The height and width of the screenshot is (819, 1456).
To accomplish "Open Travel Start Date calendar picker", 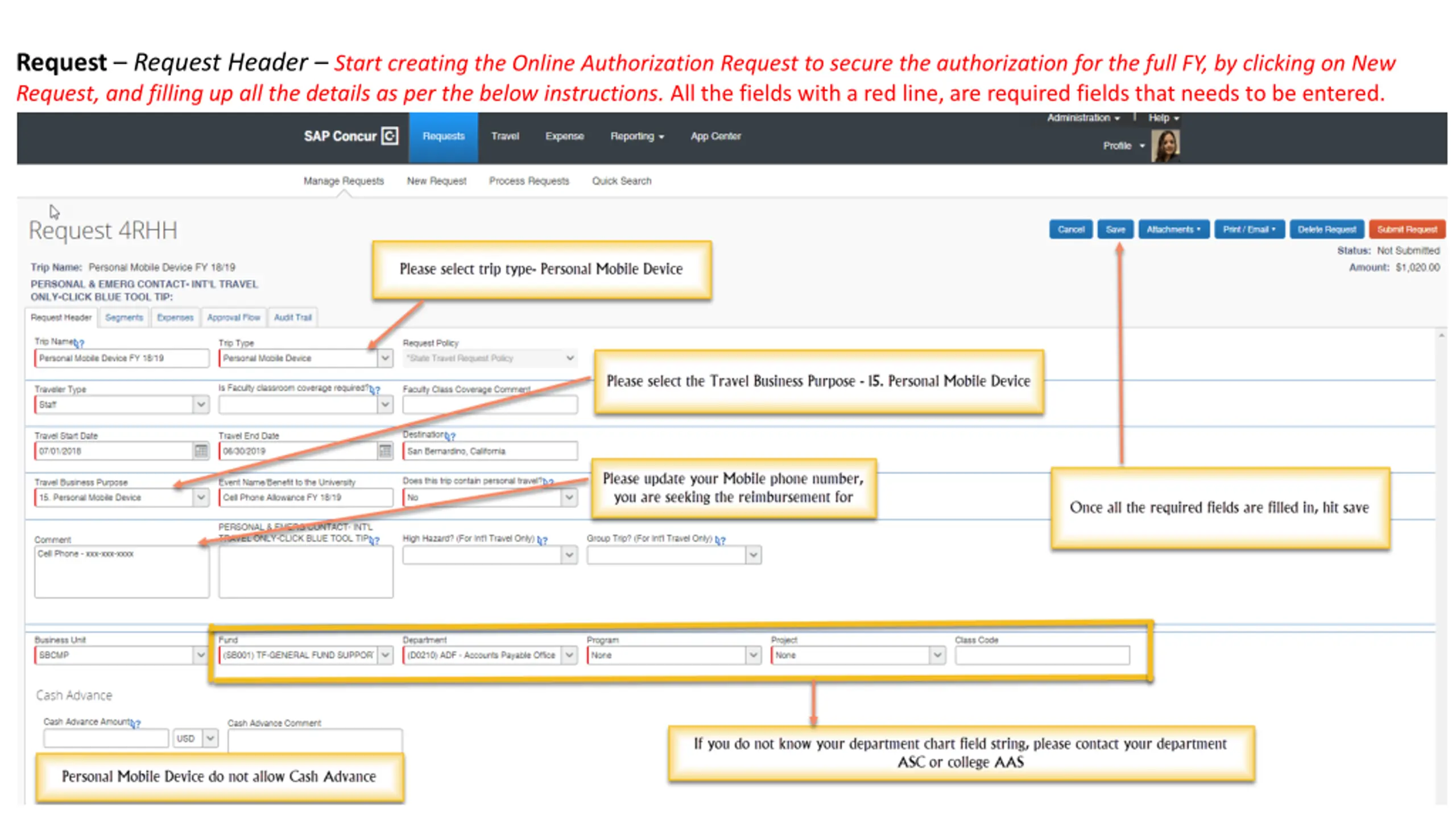I will (x=200, y=451).
